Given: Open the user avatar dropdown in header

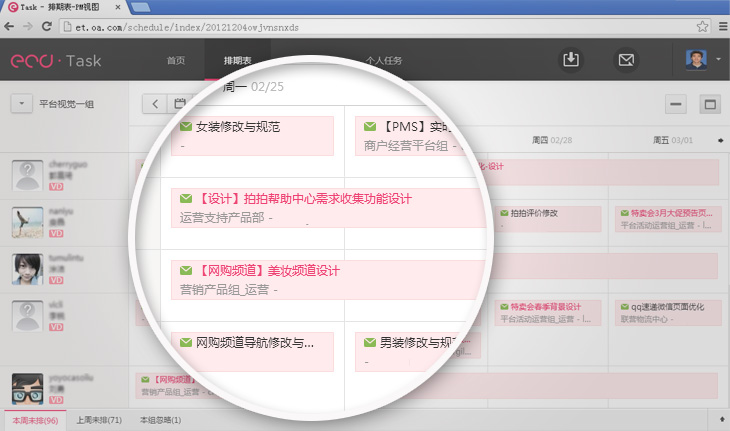Looking at the screenshot, I should (x=704, y=60).
